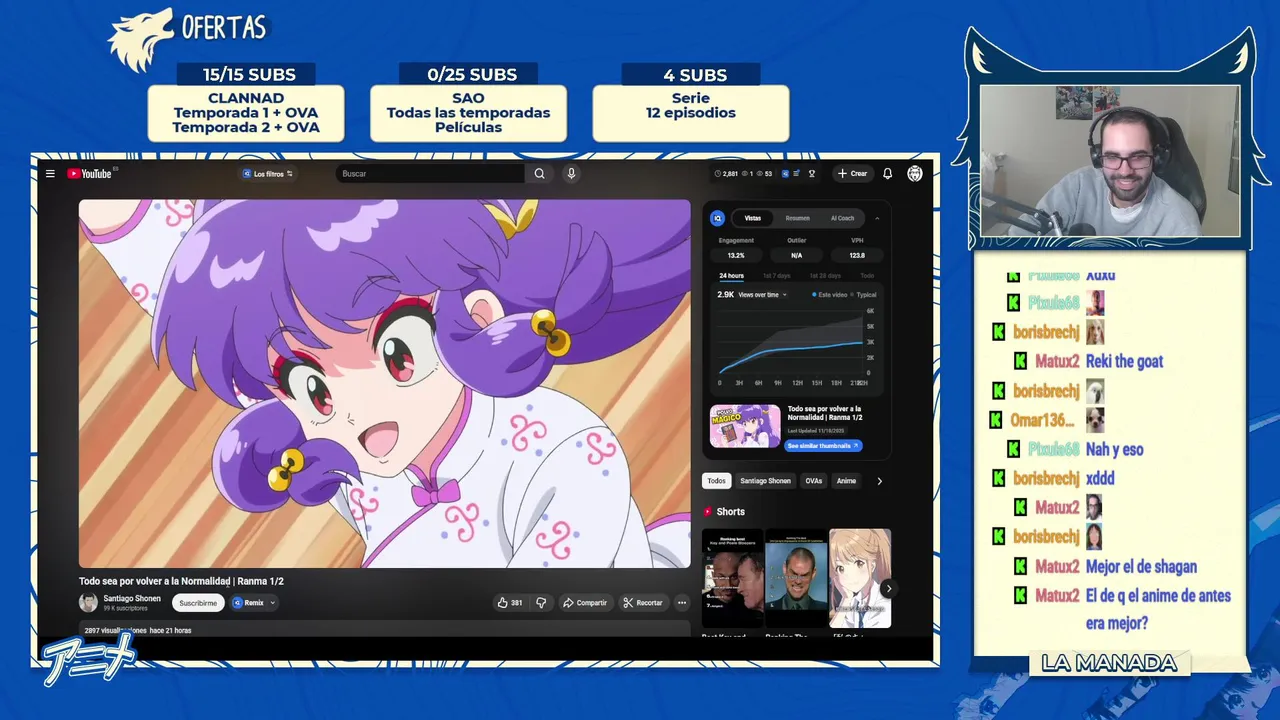
Task: Click chat message Nah y eso
Action: tap(1115, 449)
